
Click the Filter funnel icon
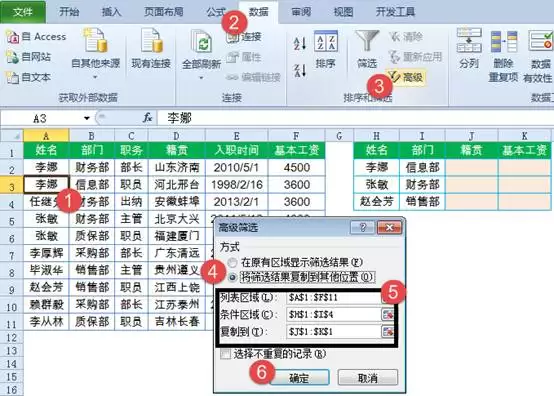tap(367, 41)
